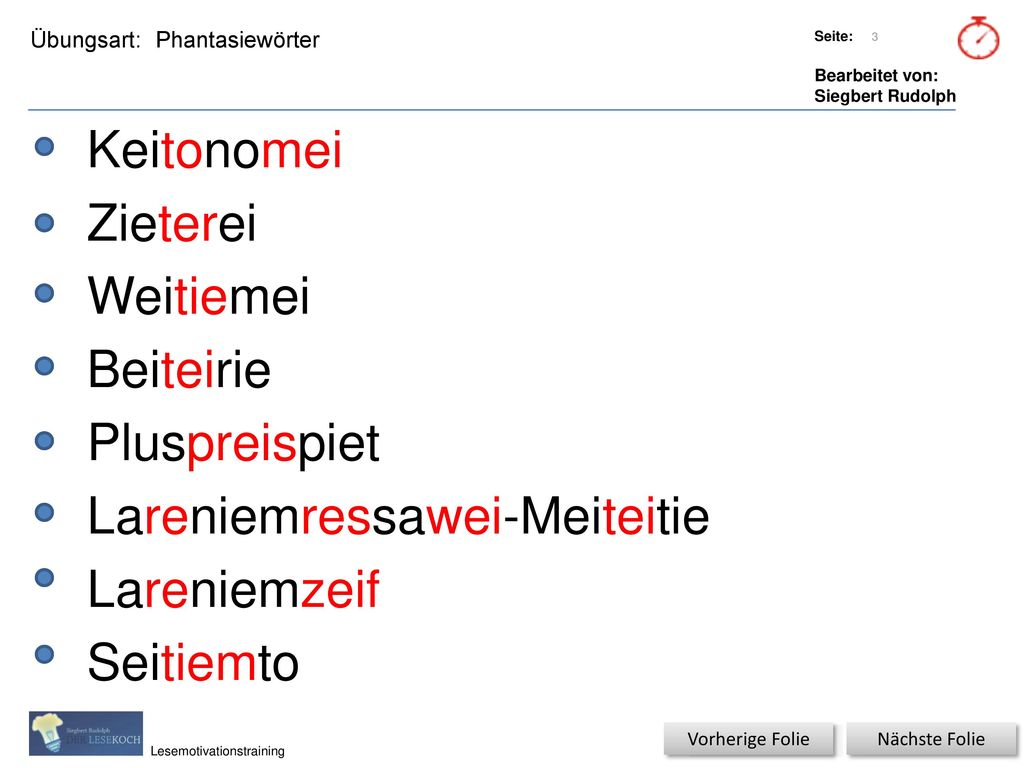
Task: Select the word Zieterei
Action: click(172, 223)
